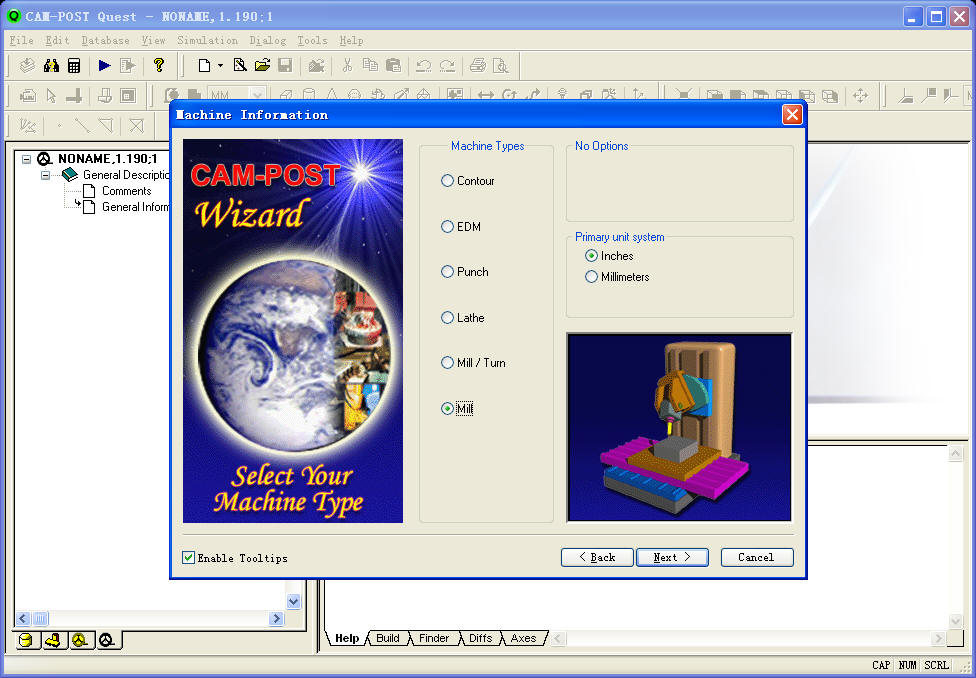Open the View menu
This screenshot has height=678, width=976.
pyautogui.click(x=153, y=40)
